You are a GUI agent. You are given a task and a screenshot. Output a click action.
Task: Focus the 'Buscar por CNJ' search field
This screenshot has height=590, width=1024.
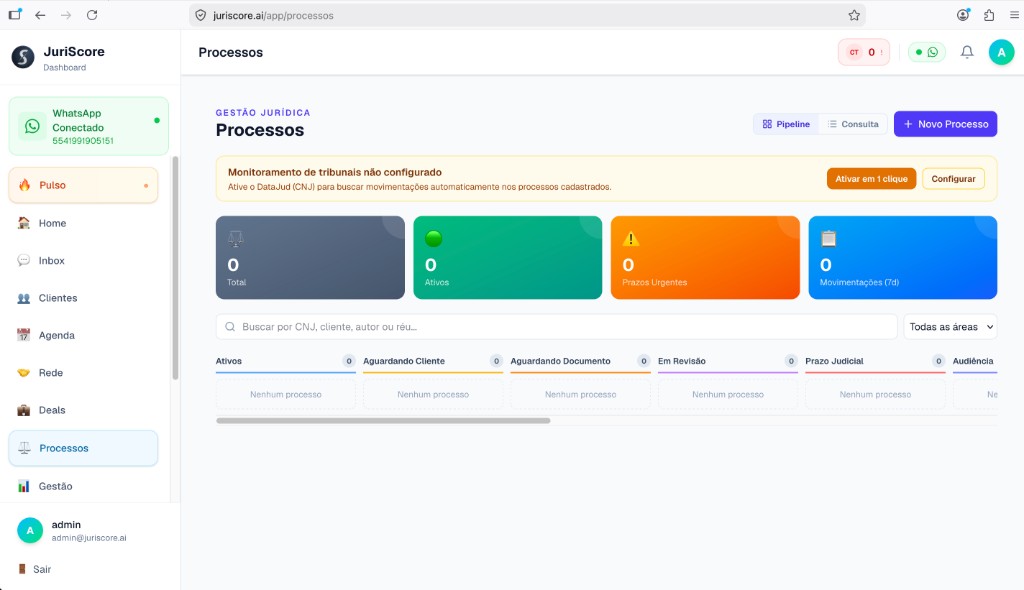[556, 327]
